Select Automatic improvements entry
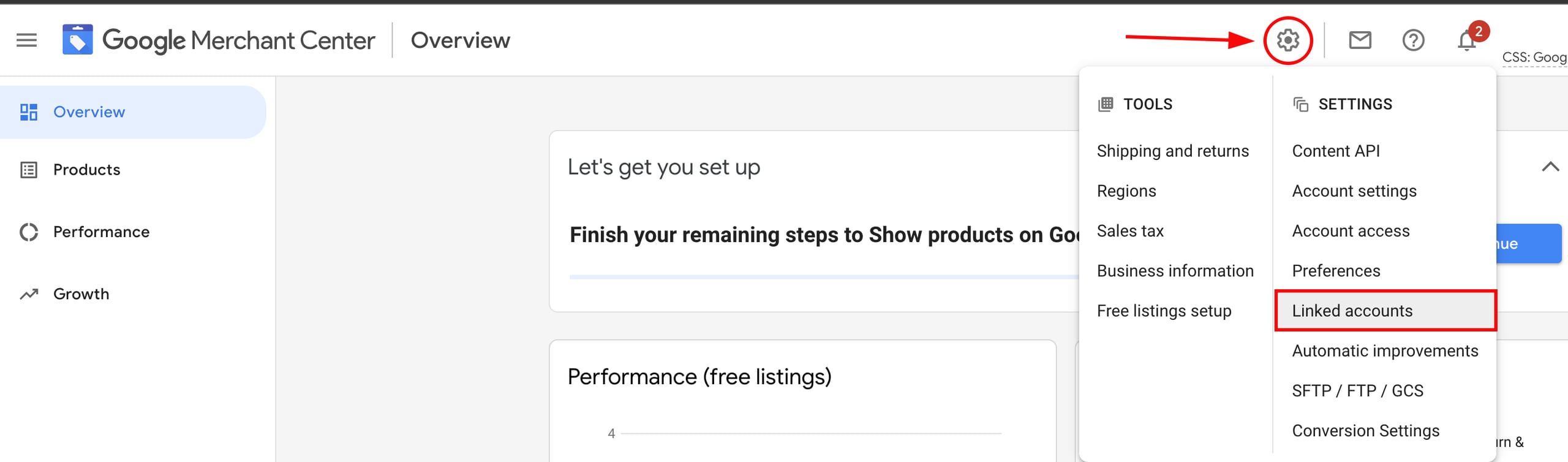This screenshot has width=1568, height=462. click(x=1385, y=351)
